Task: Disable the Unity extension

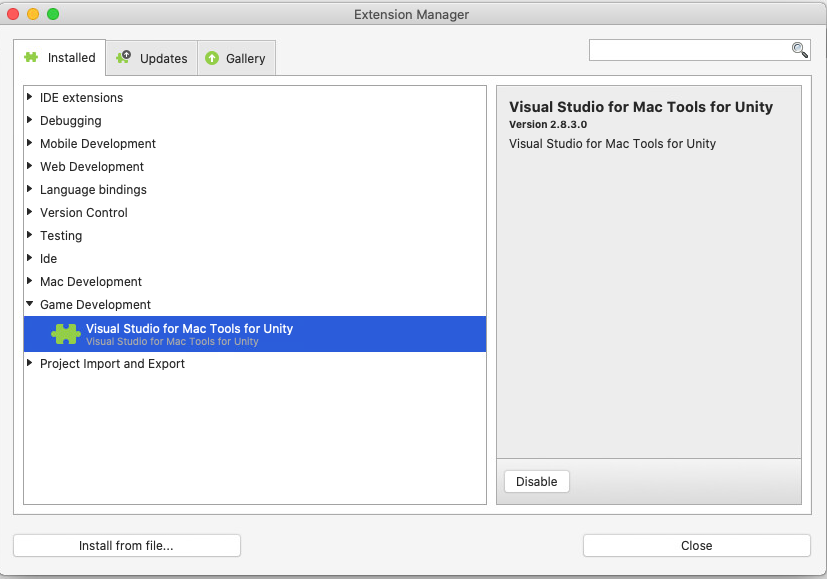Action: tap(536, 481)
